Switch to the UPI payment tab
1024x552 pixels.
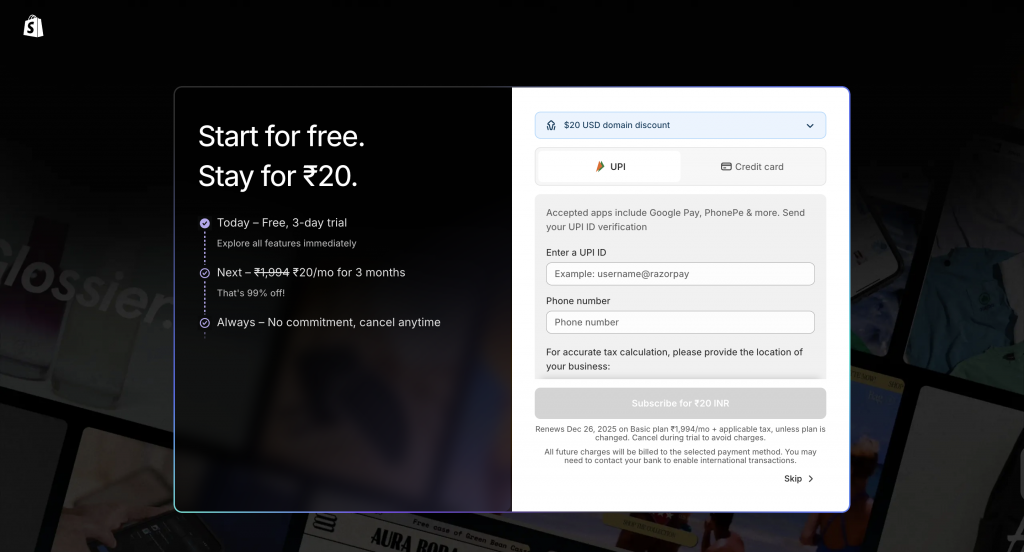point(610,167)
